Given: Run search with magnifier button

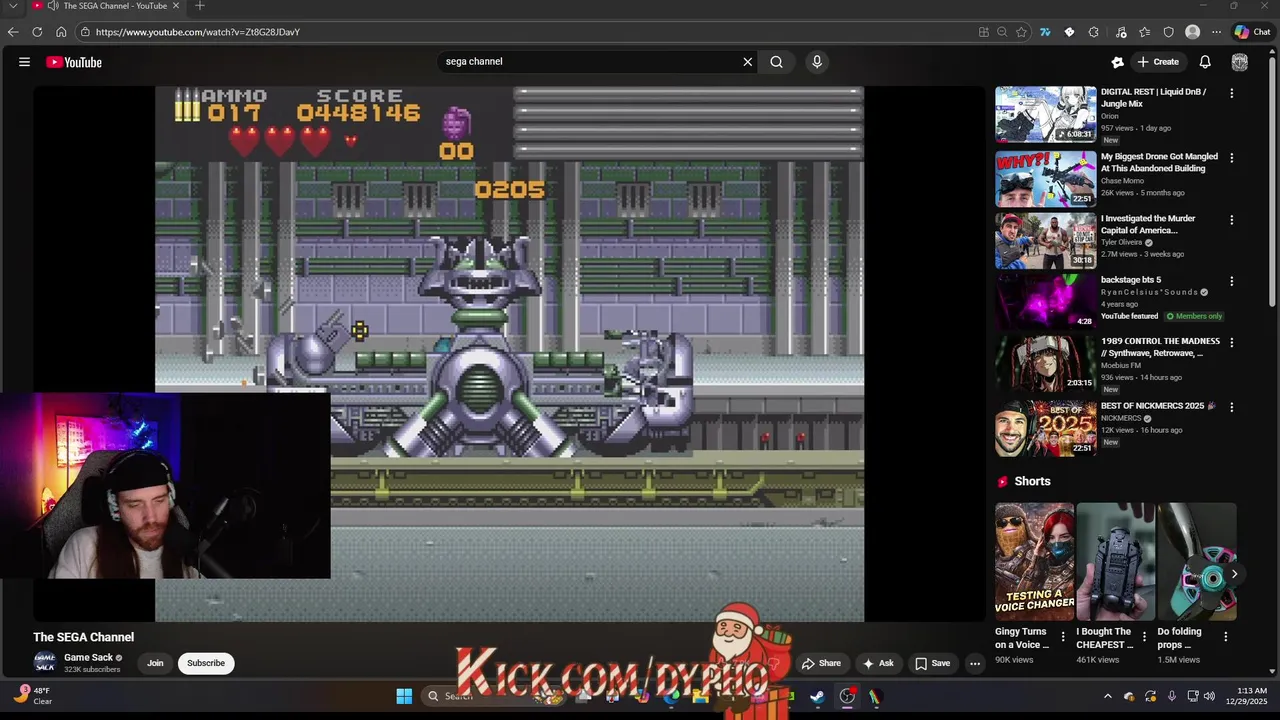Looking at the screenshot, I should pos(777,62).
